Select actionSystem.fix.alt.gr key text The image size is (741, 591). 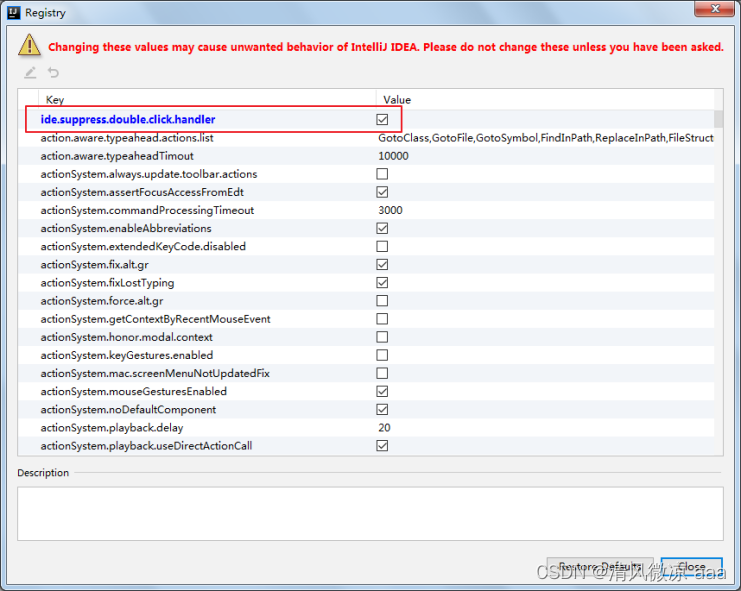95,265
